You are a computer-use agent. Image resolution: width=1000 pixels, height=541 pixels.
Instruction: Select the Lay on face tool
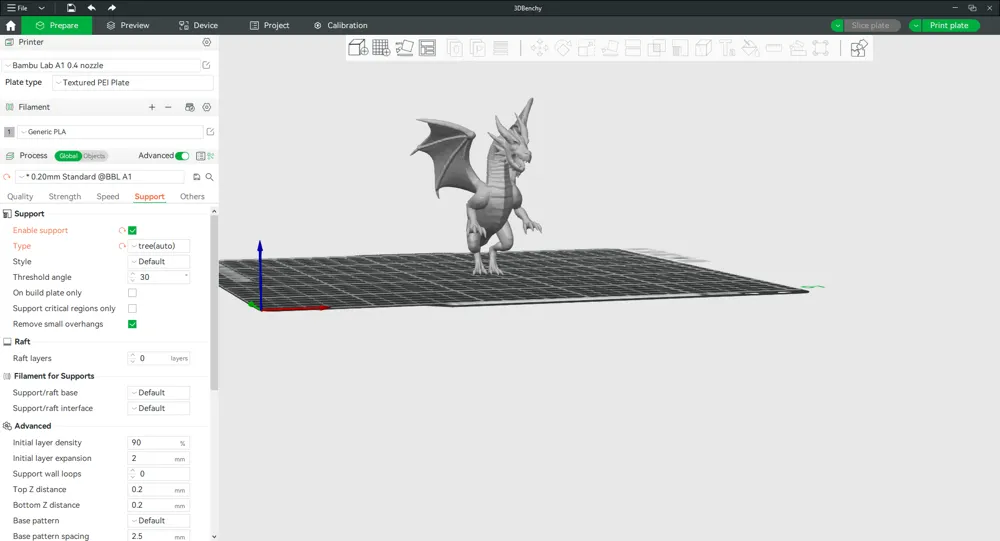tap(610, 48)
